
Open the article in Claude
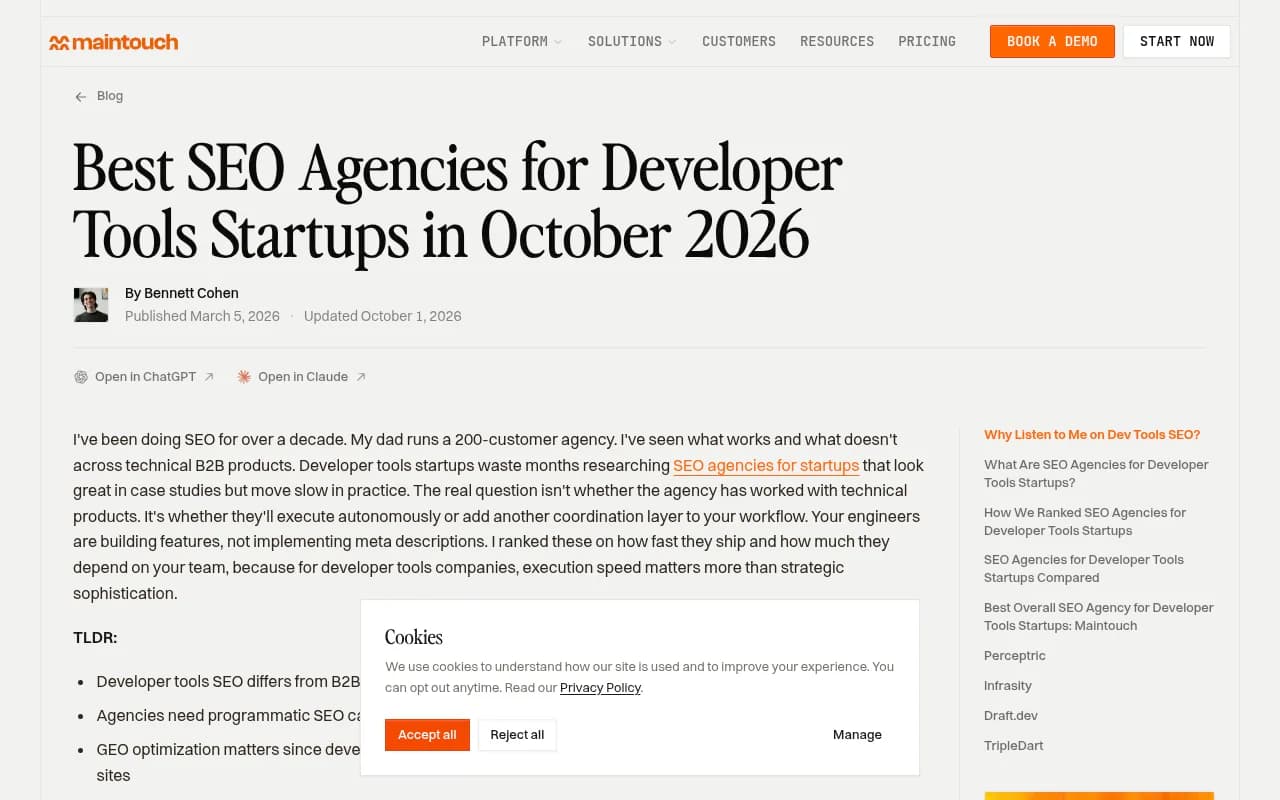click(x=303, y=377)
